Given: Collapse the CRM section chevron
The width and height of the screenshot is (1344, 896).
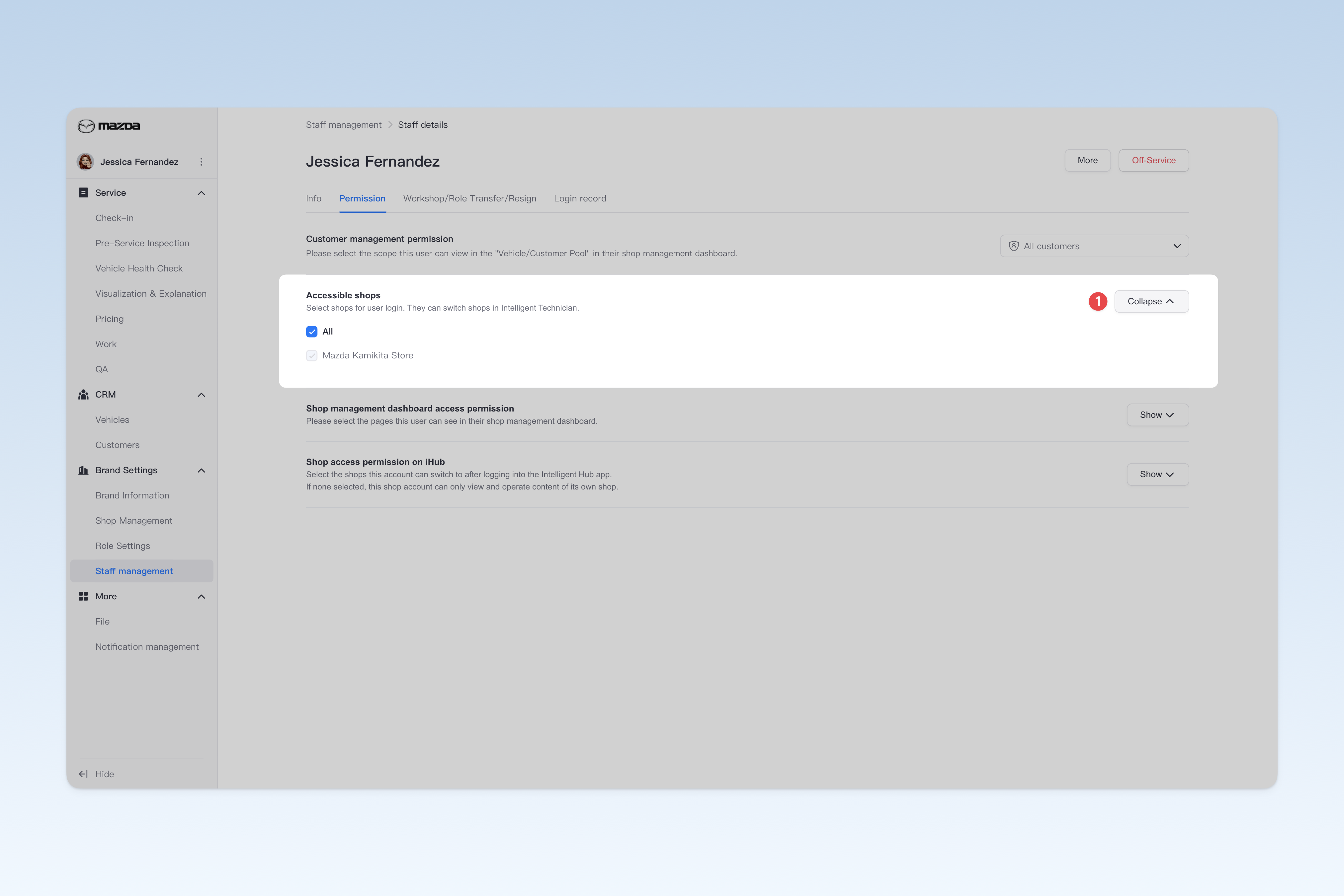Looking at the screenshot, I should click(201, 395).
